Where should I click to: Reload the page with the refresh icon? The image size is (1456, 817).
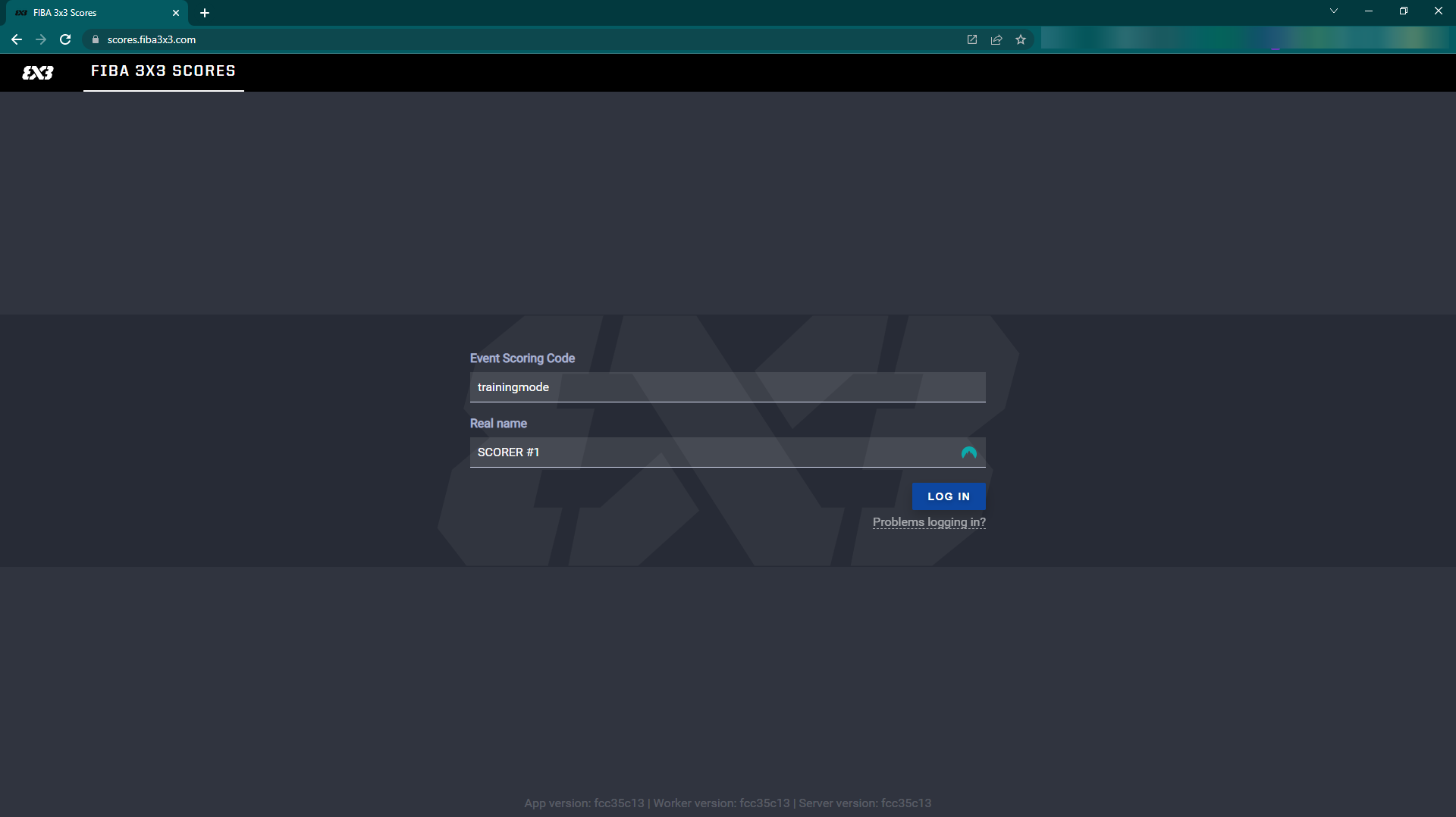coord(65,39)
